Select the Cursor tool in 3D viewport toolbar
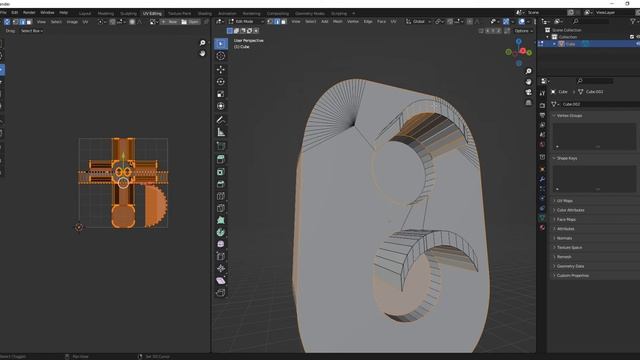 coord(221,56)
